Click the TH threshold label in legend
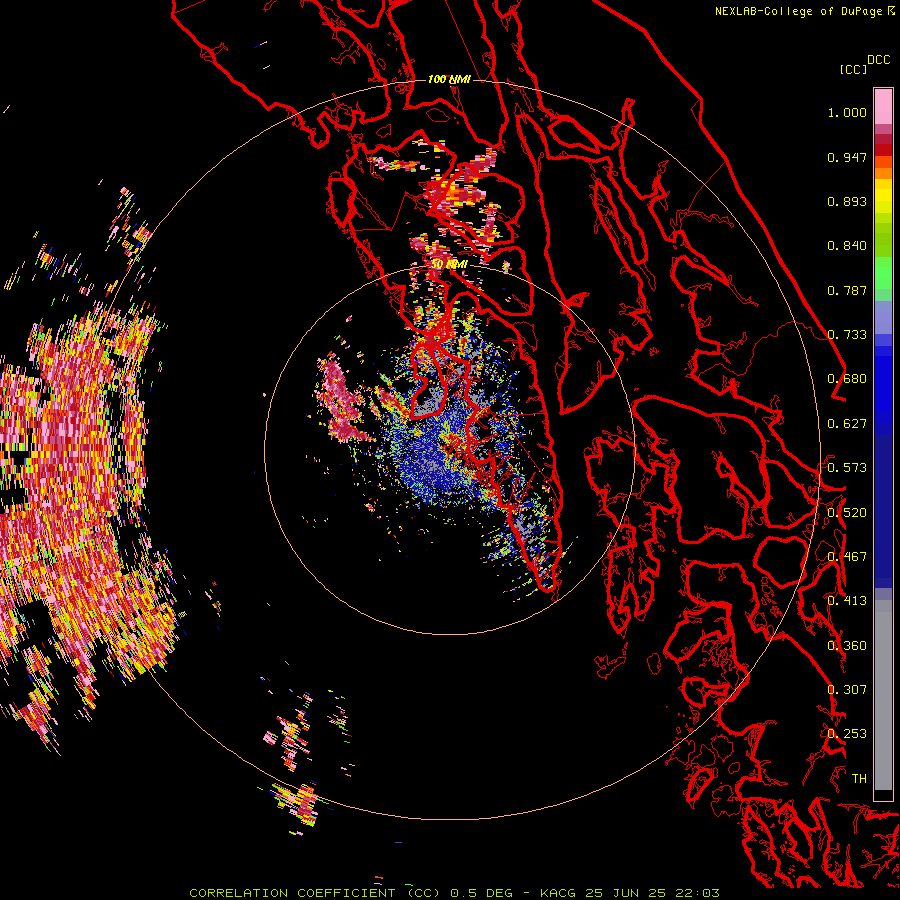Screen dimensions: 900x900 point(859,779)
